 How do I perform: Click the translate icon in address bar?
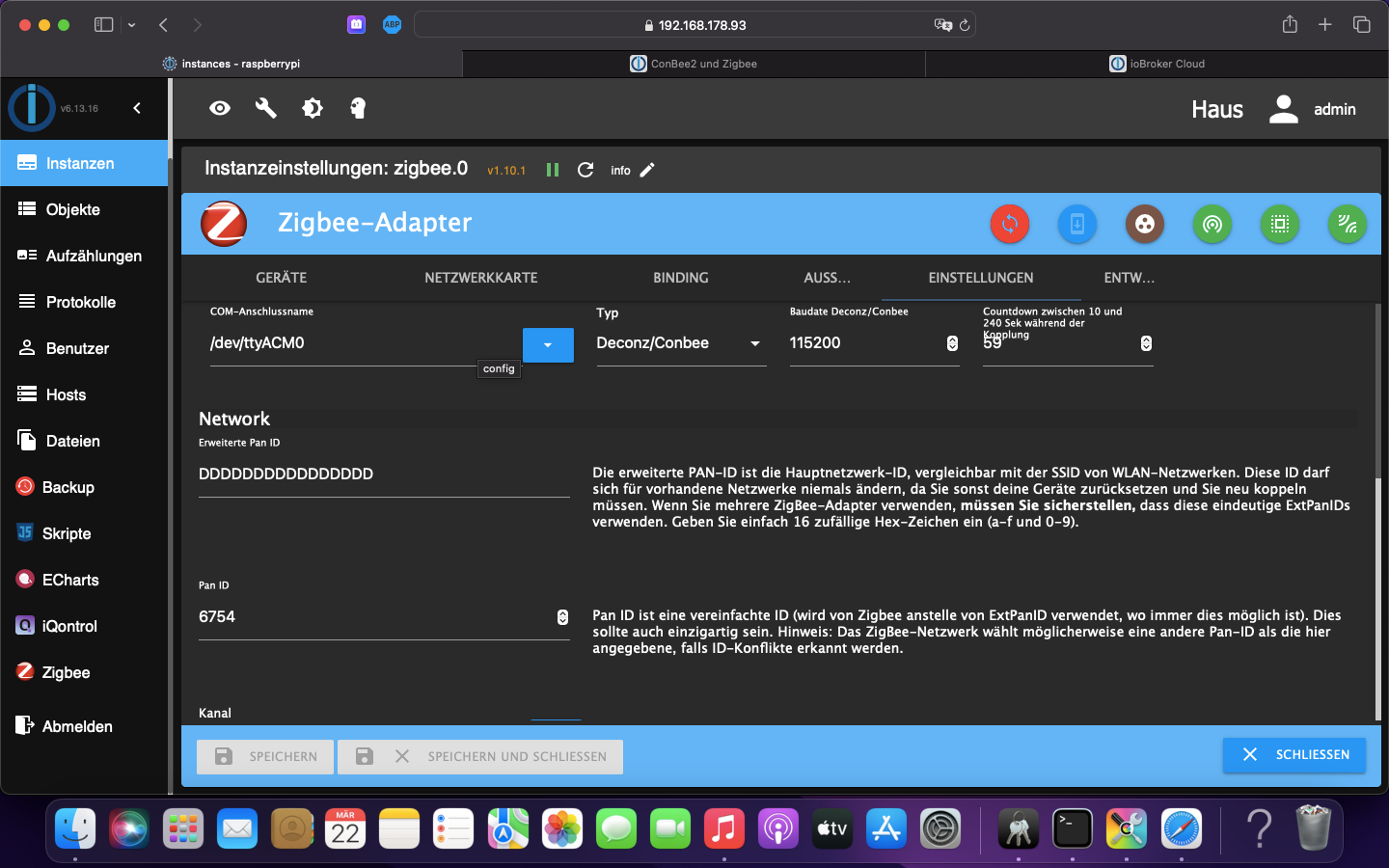coord(942,25)
